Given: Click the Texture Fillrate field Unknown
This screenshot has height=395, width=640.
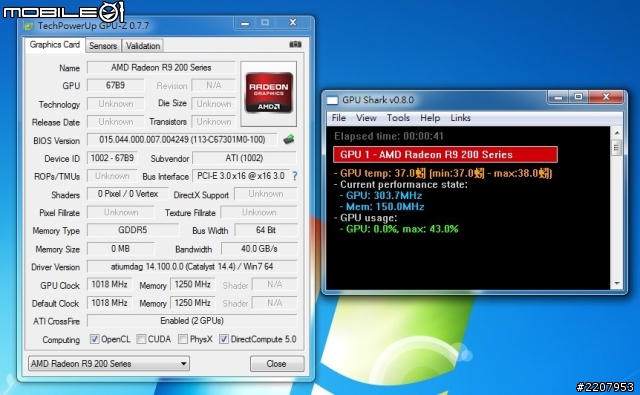Looking at the screenshot, I should click(259, 212).
